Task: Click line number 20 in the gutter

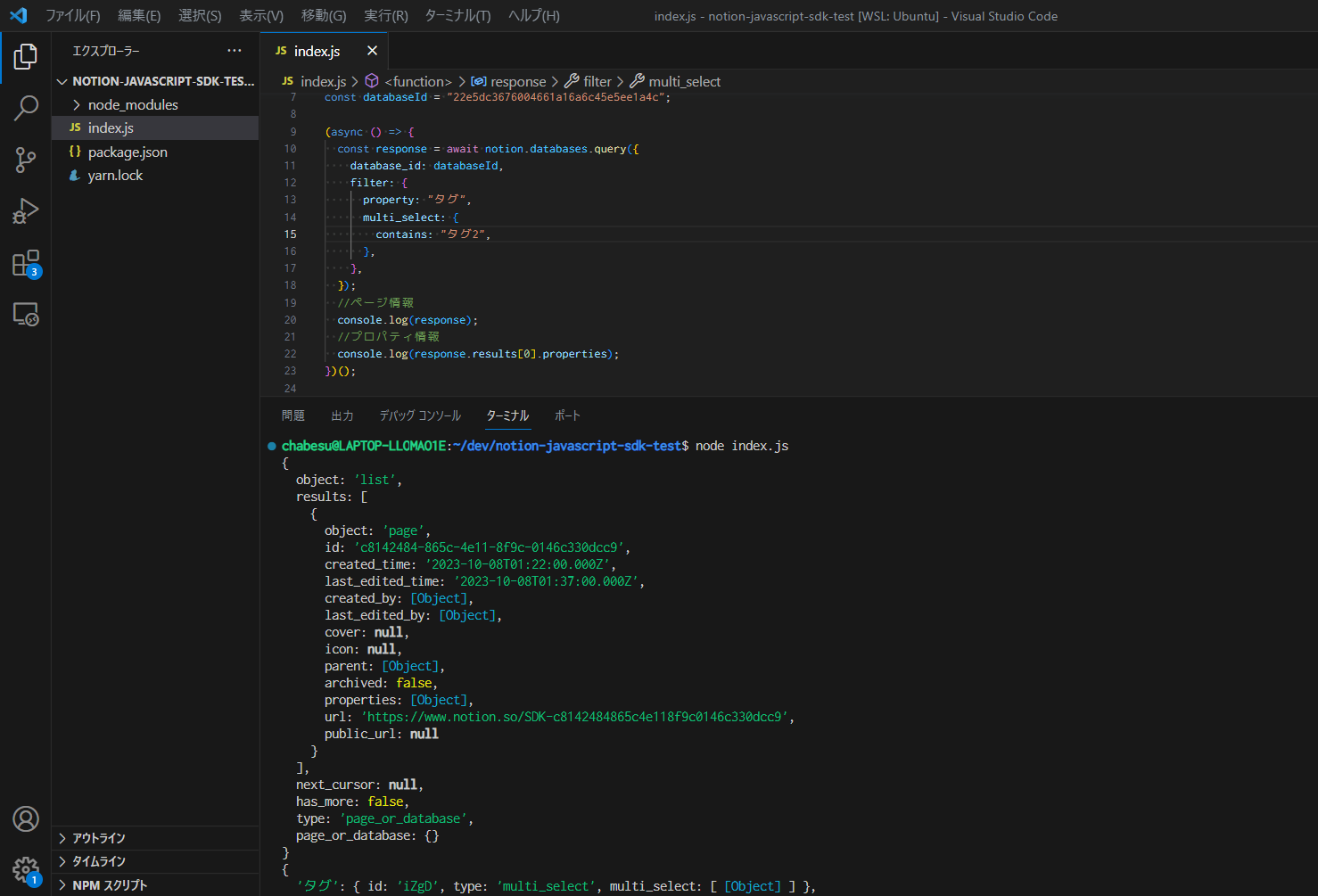Action: [291, 320]
